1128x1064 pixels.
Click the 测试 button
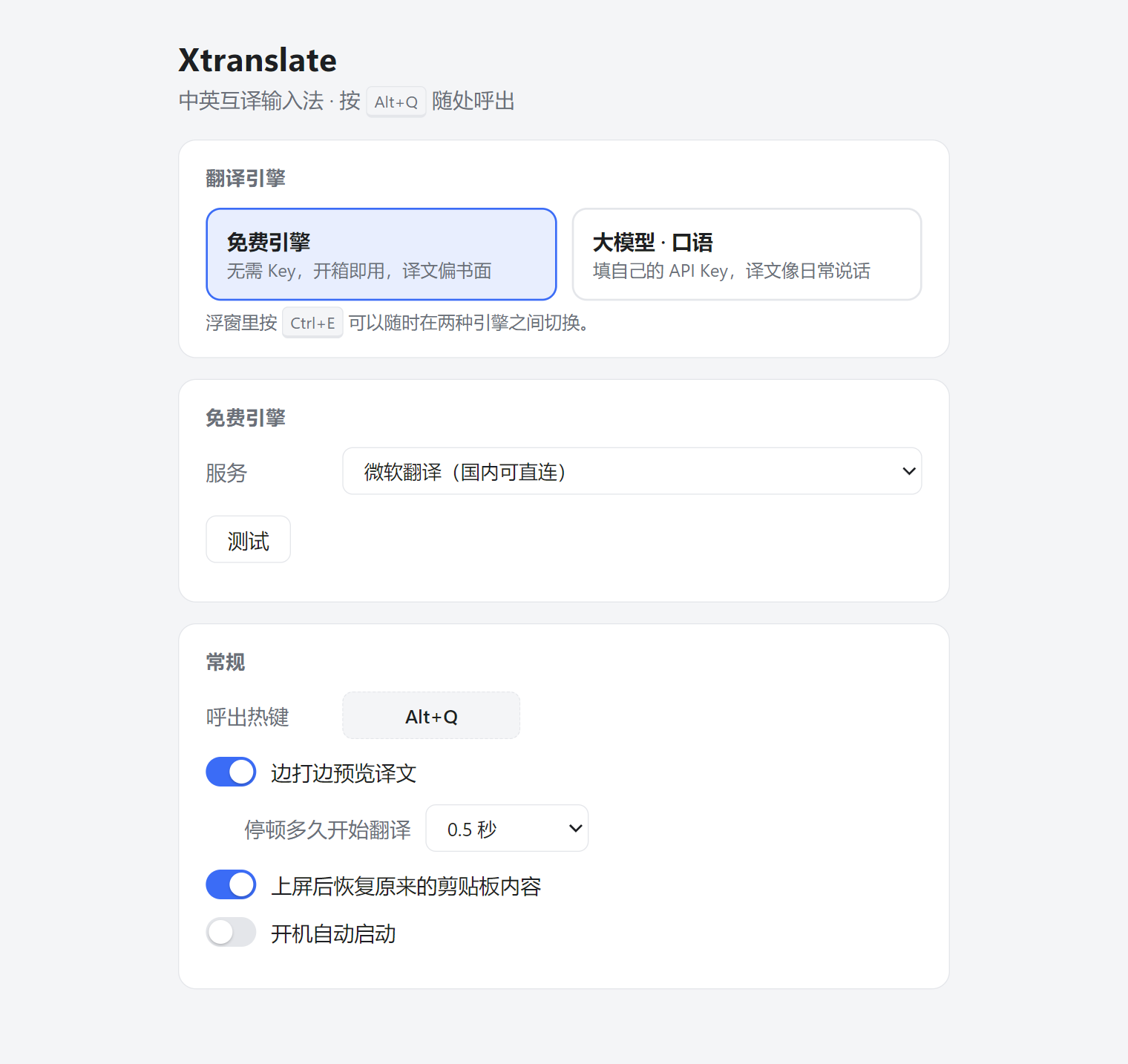click(248, 539)
